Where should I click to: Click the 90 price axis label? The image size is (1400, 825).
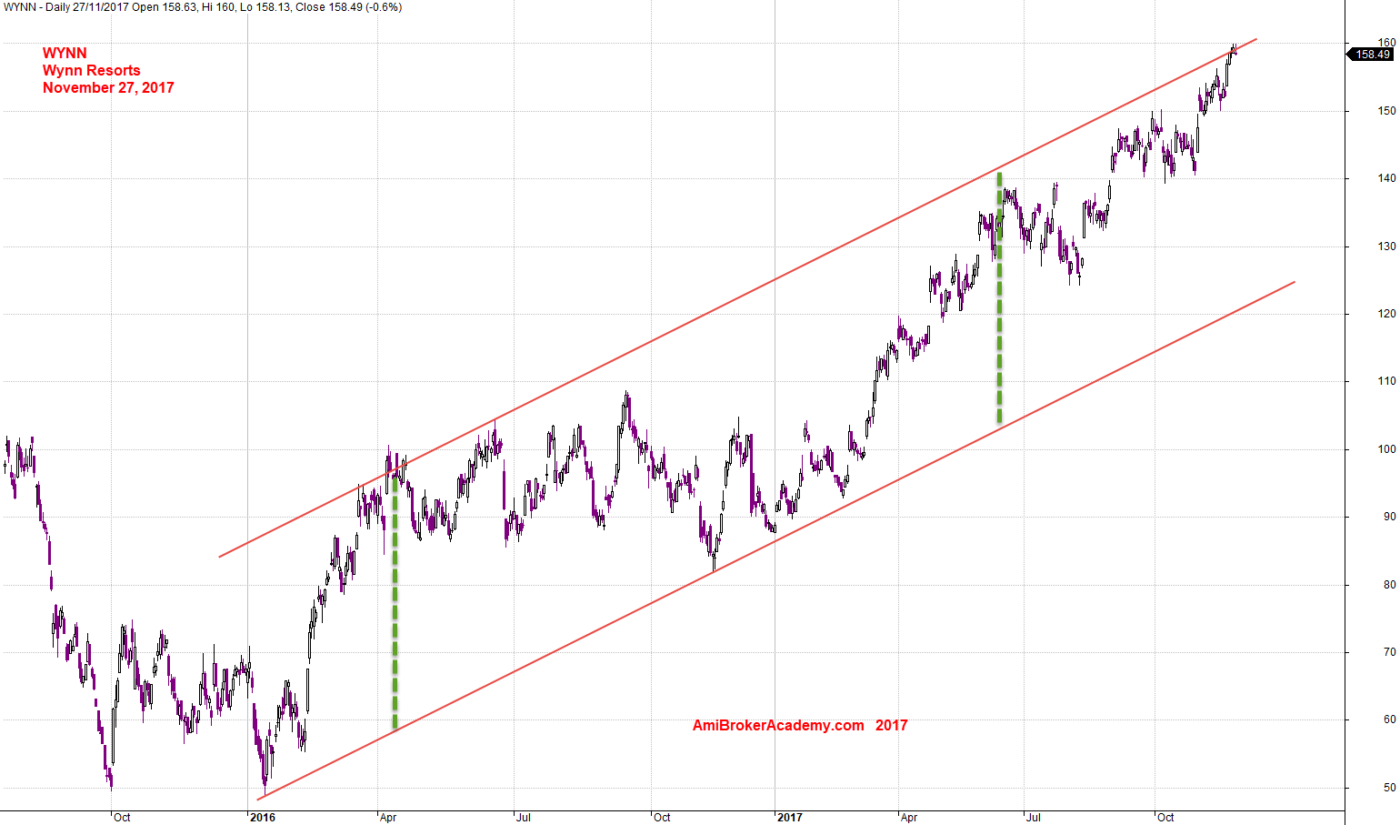click(1389, 517)
